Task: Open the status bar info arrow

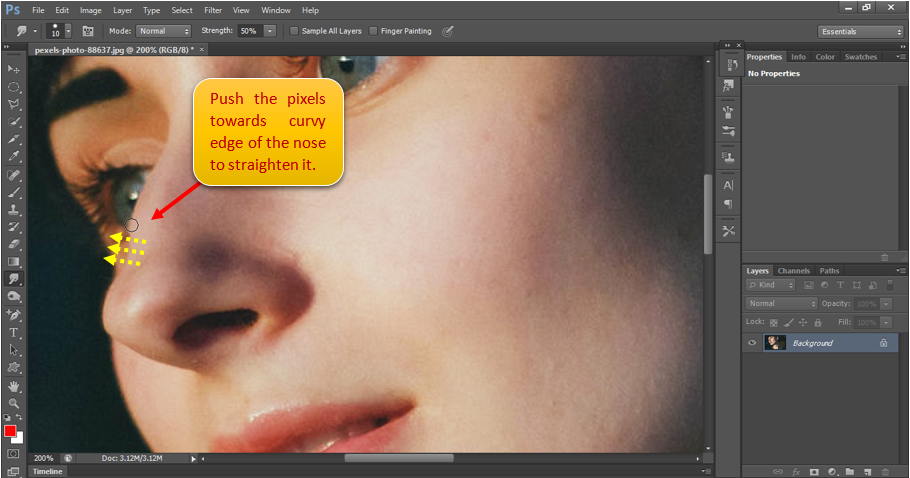Action: click(194, 459)
